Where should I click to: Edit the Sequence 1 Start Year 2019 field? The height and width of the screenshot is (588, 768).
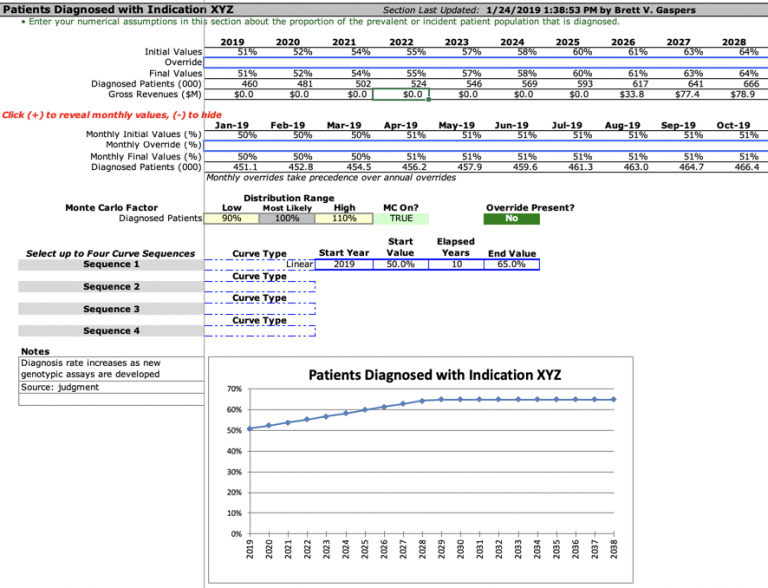[x=343, y=265]
